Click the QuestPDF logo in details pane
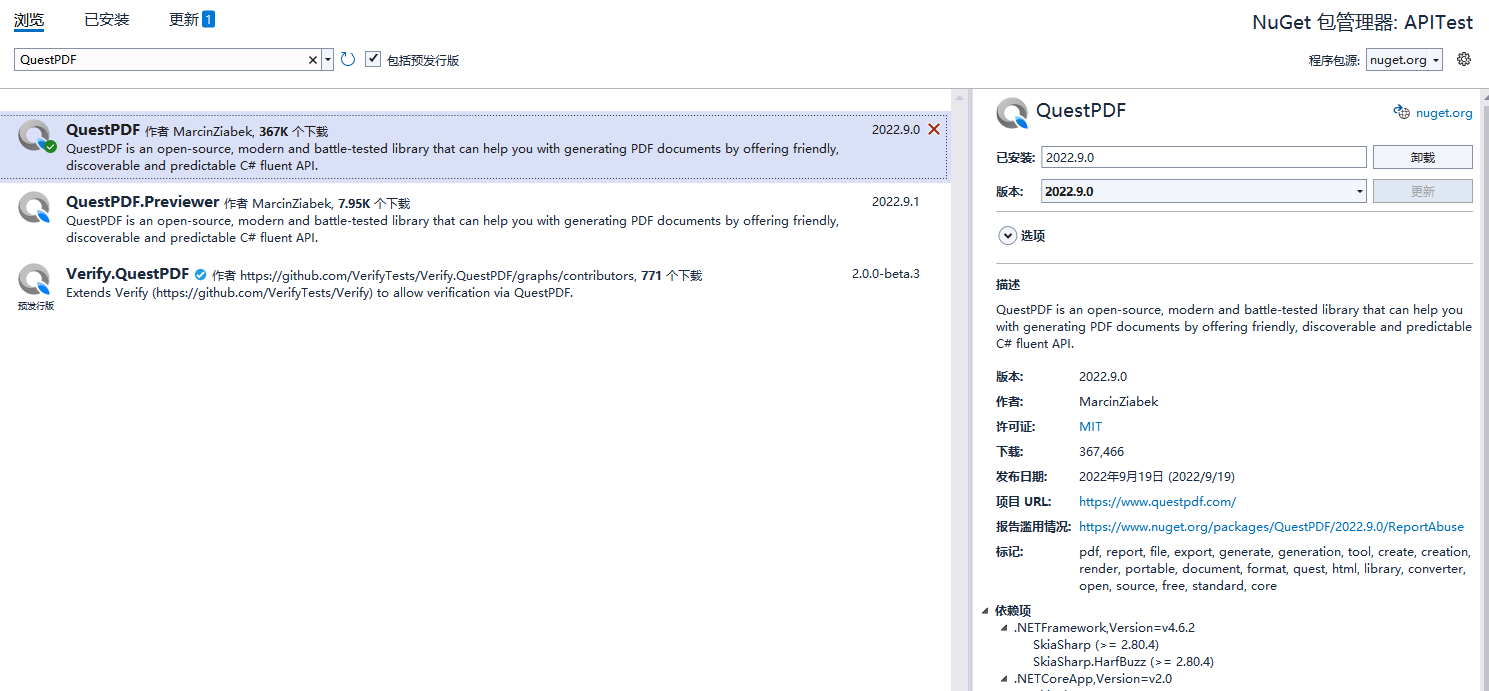Image resolution: width=1489 pixels, height=691 pixels. [1013, 113]
